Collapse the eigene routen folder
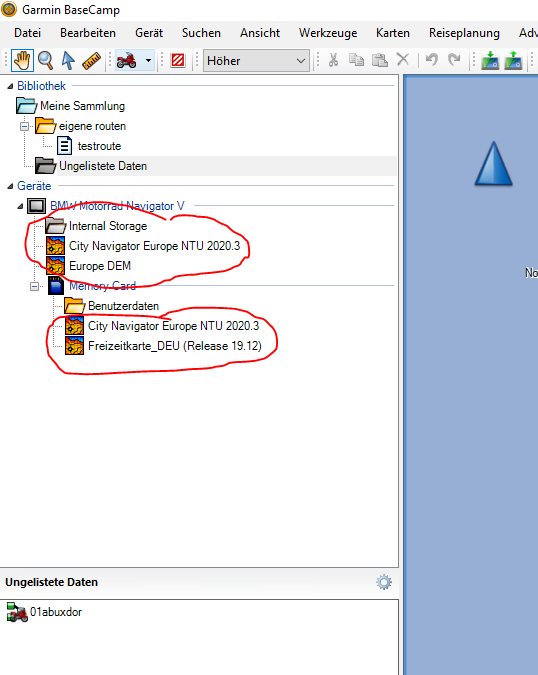 click(25, 126)
